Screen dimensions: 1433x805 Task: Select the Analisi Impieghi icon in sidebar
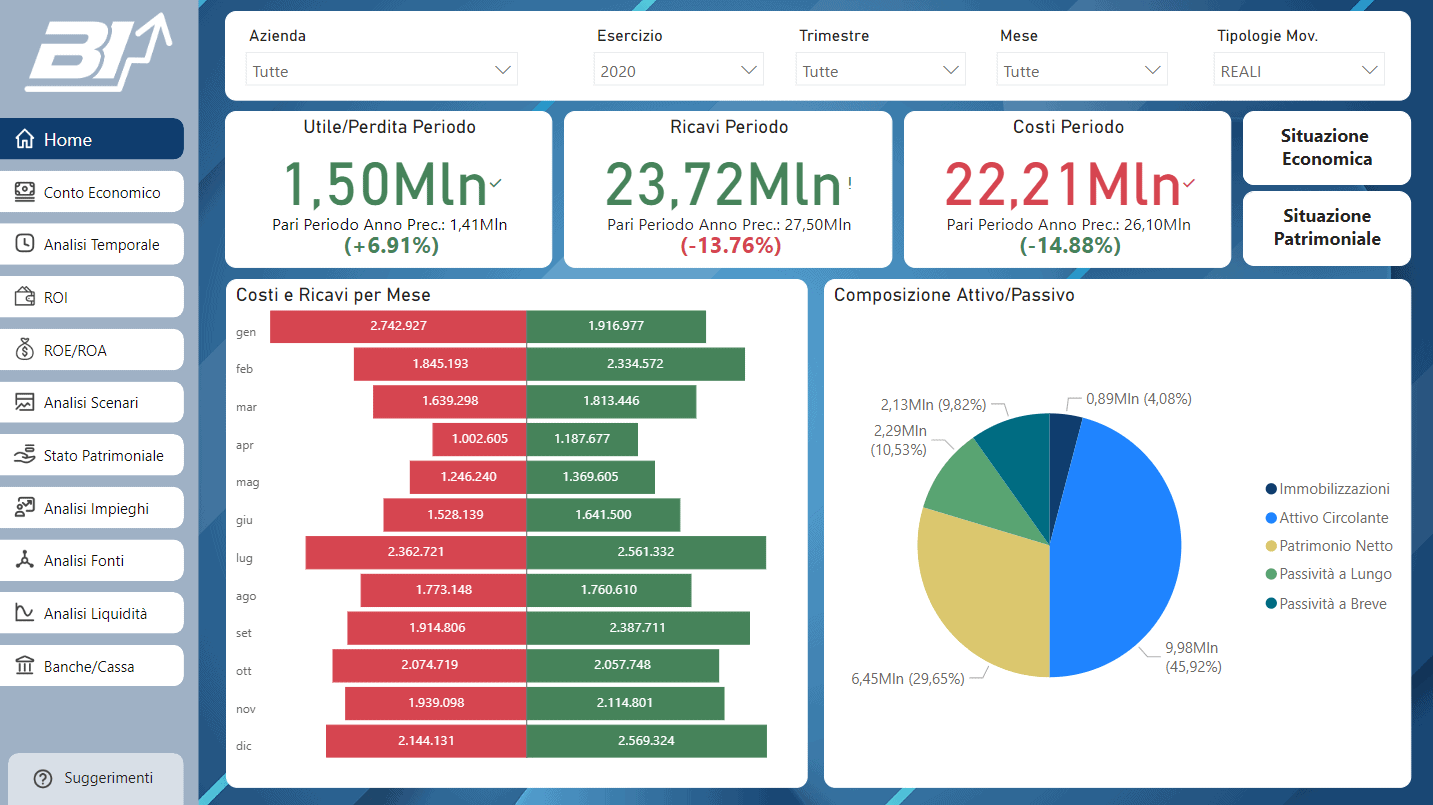(x=25, y=508)
